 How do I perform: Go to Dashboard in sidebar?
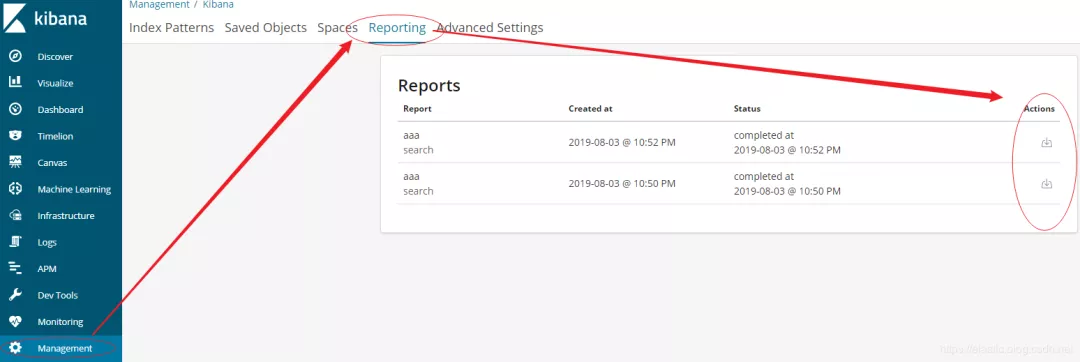click(61, 109)
